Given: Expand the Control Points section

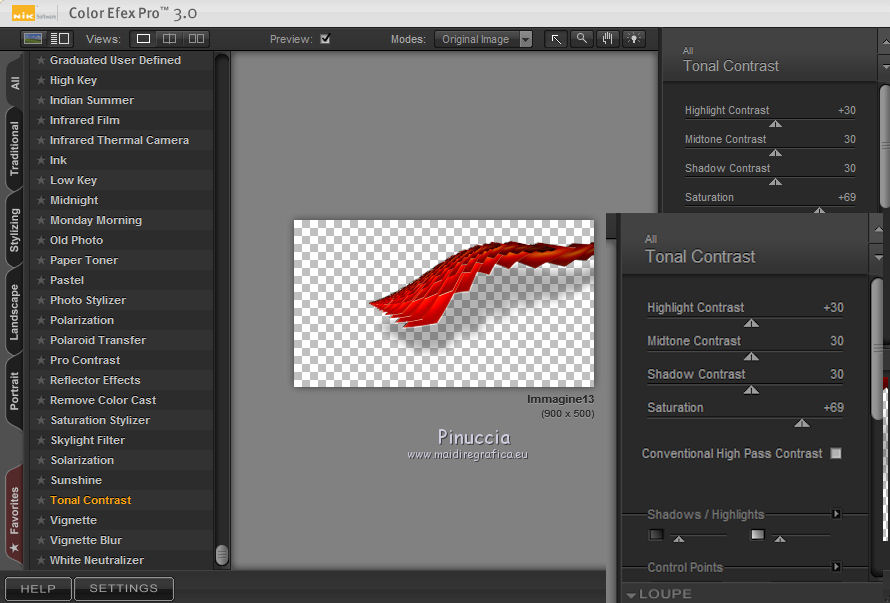Looking at the screenshot, I should coord(836,567).
